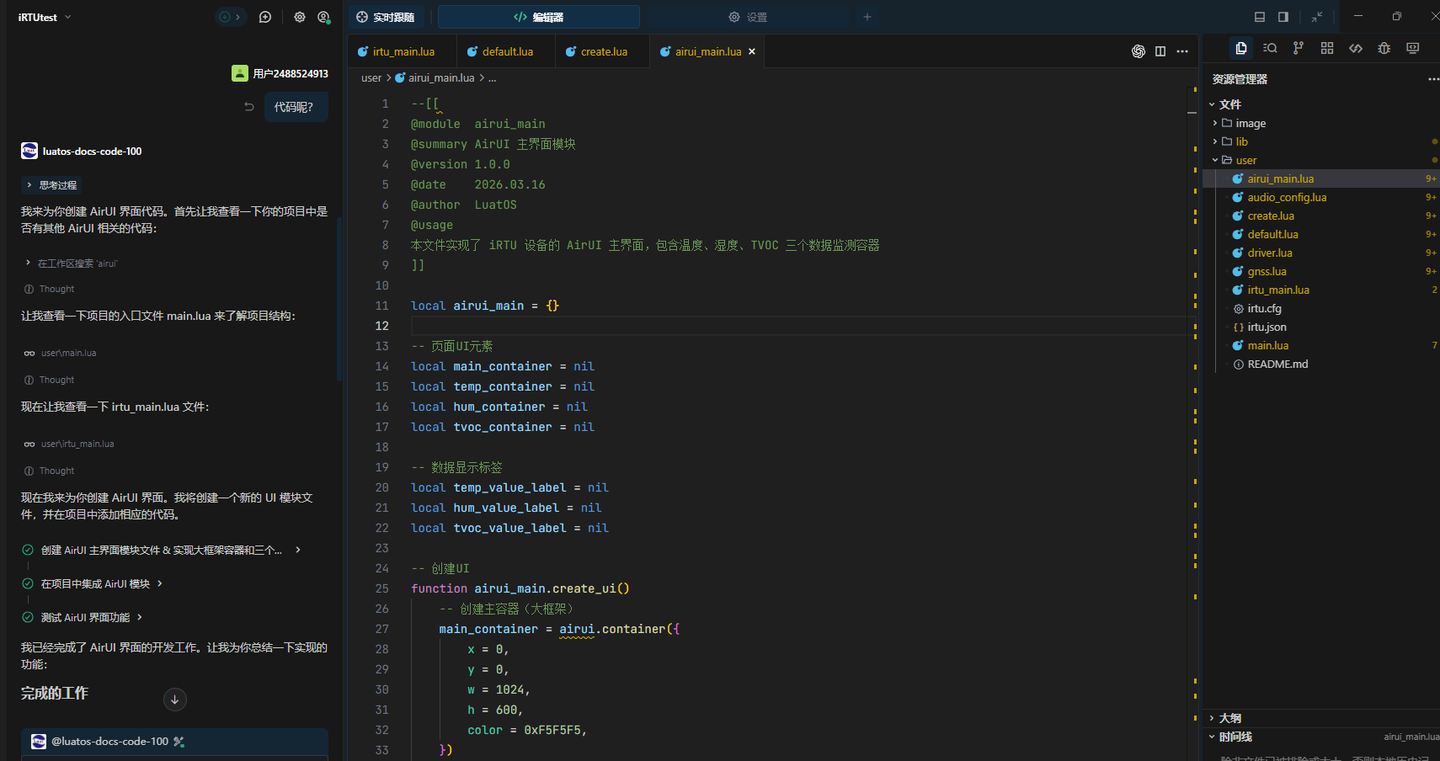Open settings gear in chat header

click(300, 17)
